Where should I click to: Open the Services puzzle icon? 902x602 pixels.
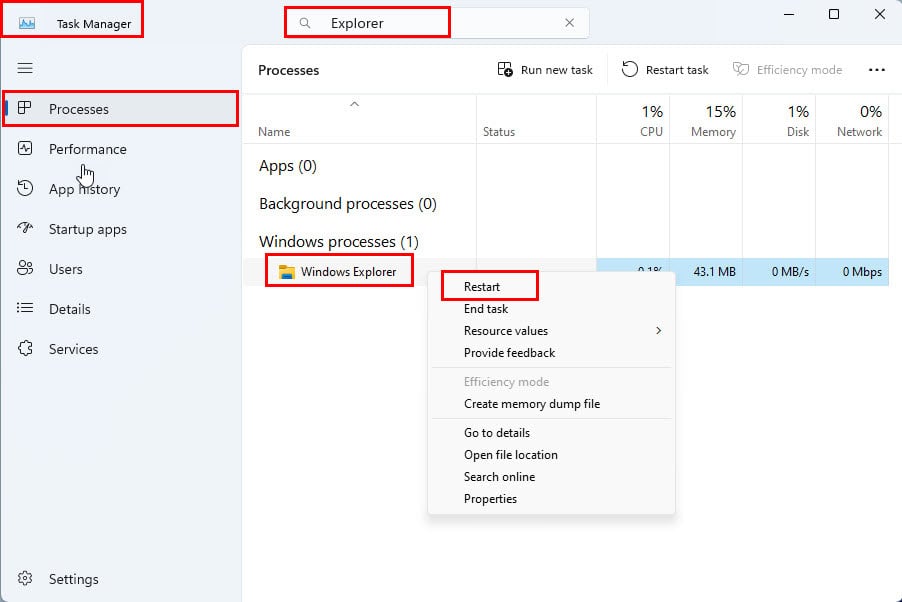coord(25,348)
